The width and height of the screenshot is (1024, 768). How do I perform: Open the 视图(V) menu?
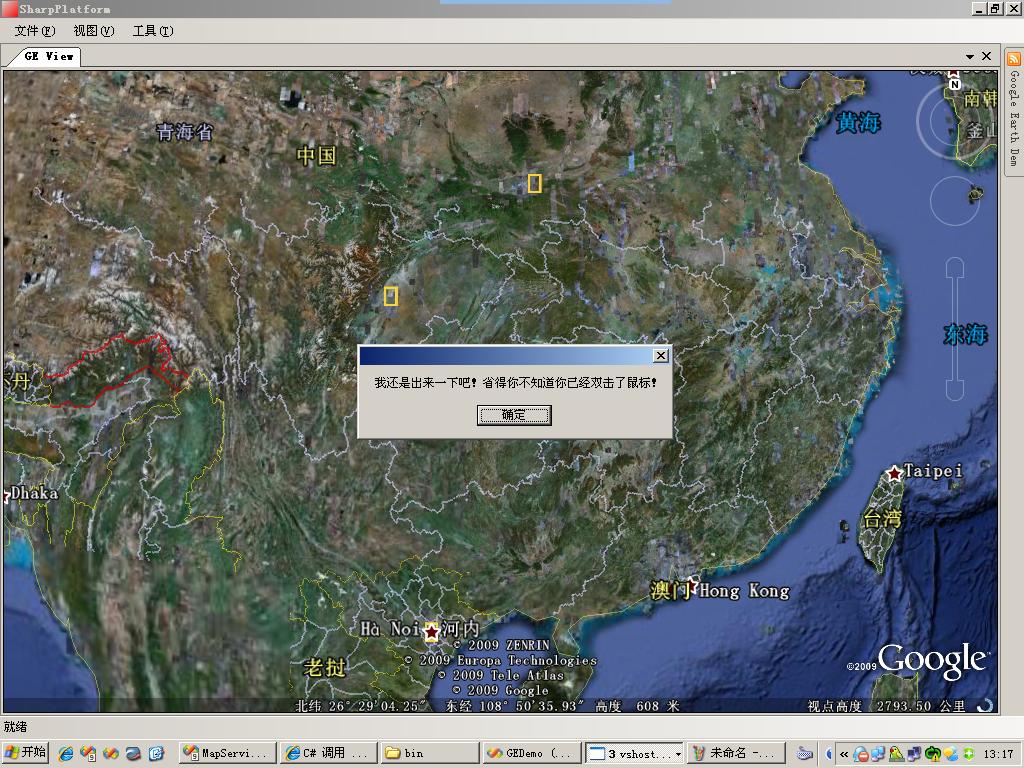tap(93, 31)
